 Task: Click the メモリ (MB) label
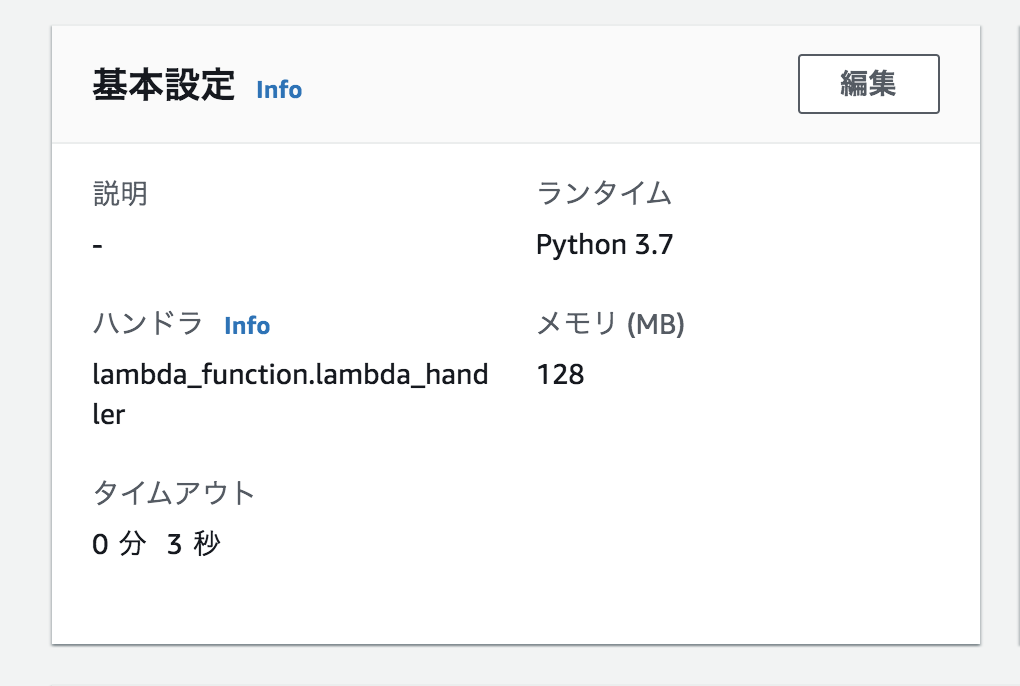click(610, 324)
